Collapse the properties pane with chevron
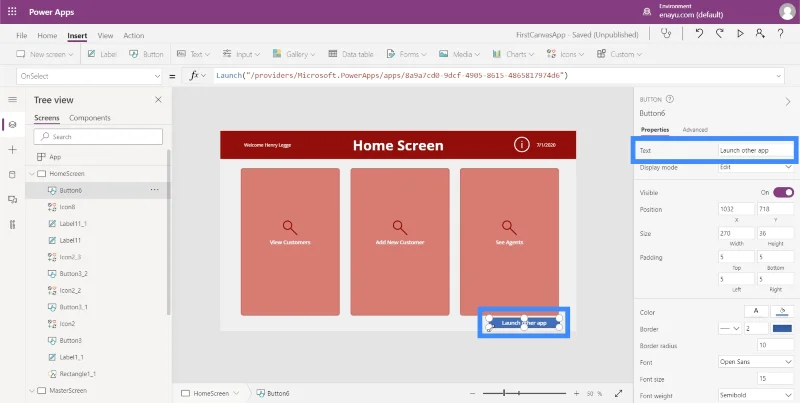The width and height of the screenshot is (800, 403). pyautogui.click(x=788, y=102)
